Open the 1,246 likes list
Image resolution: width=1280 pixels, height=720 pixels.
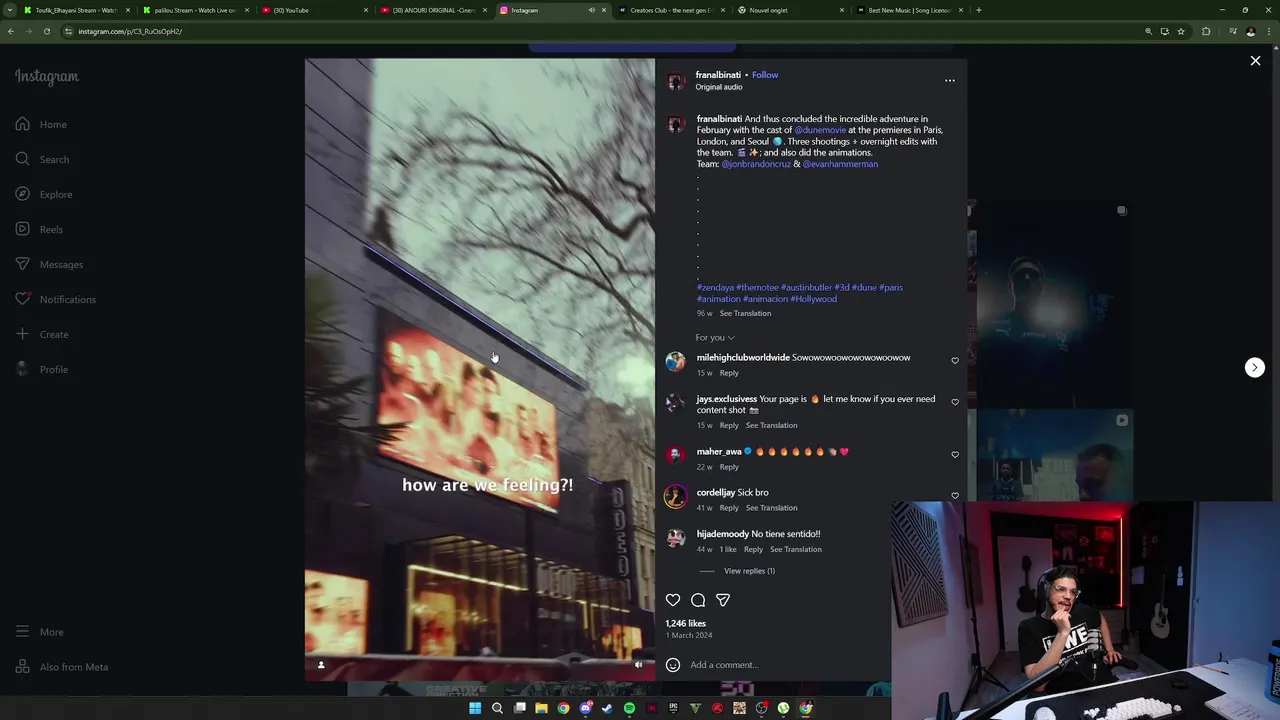(x=686, y=624)
